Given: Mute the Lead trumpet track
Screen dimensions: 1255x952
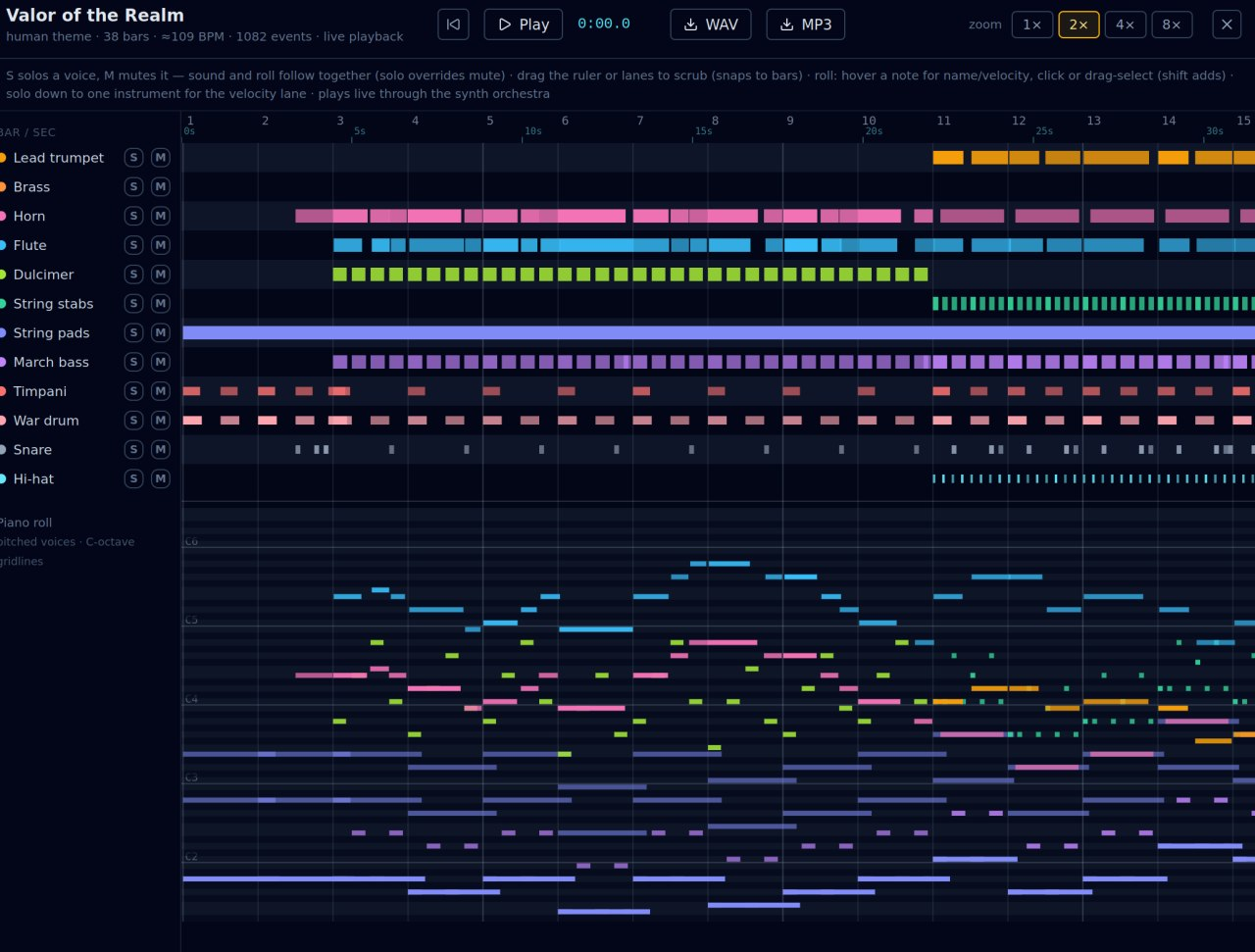Looking at the screenshot, I should [x=161, y=158].
